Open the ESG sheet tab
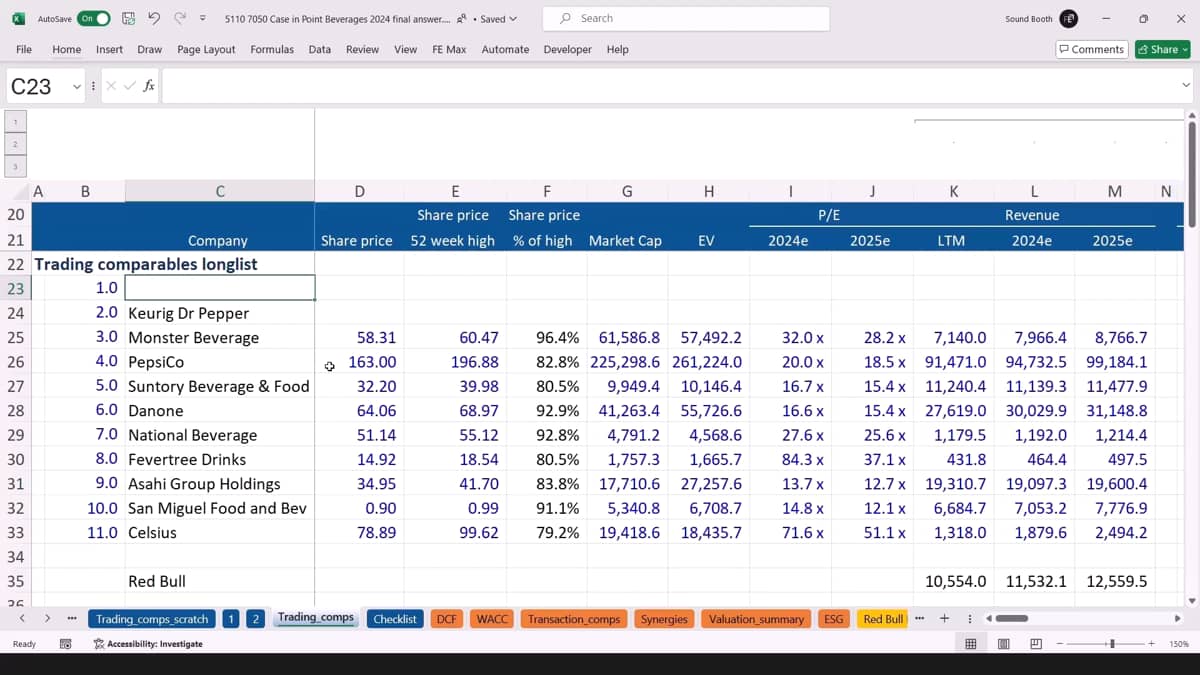This screenshot has width=1200, height=675. (834, 619)
